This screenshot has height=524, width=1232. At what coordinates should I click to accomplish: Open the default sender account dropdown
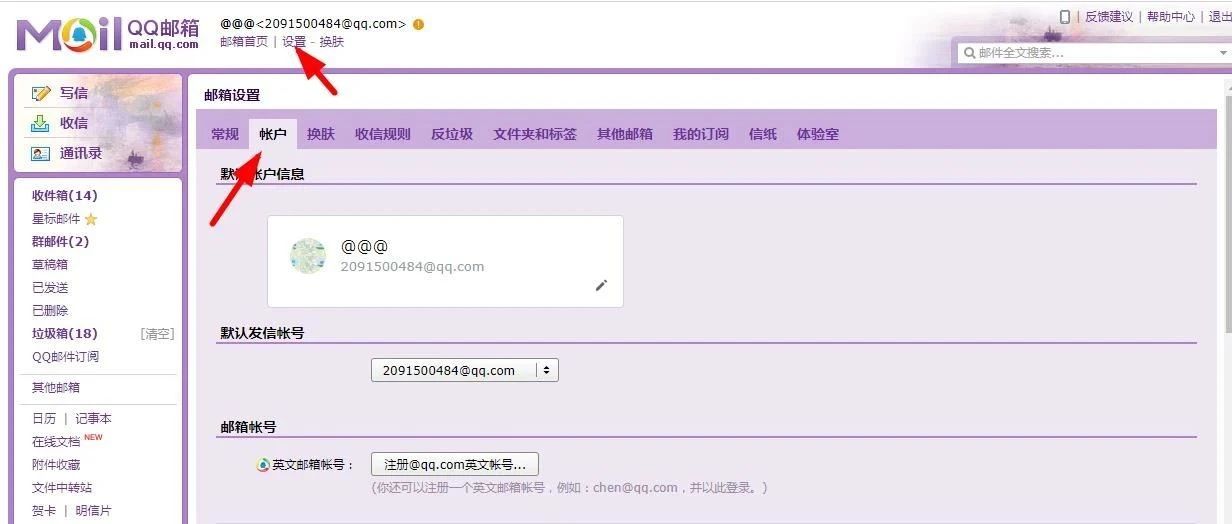coord(464,370)
